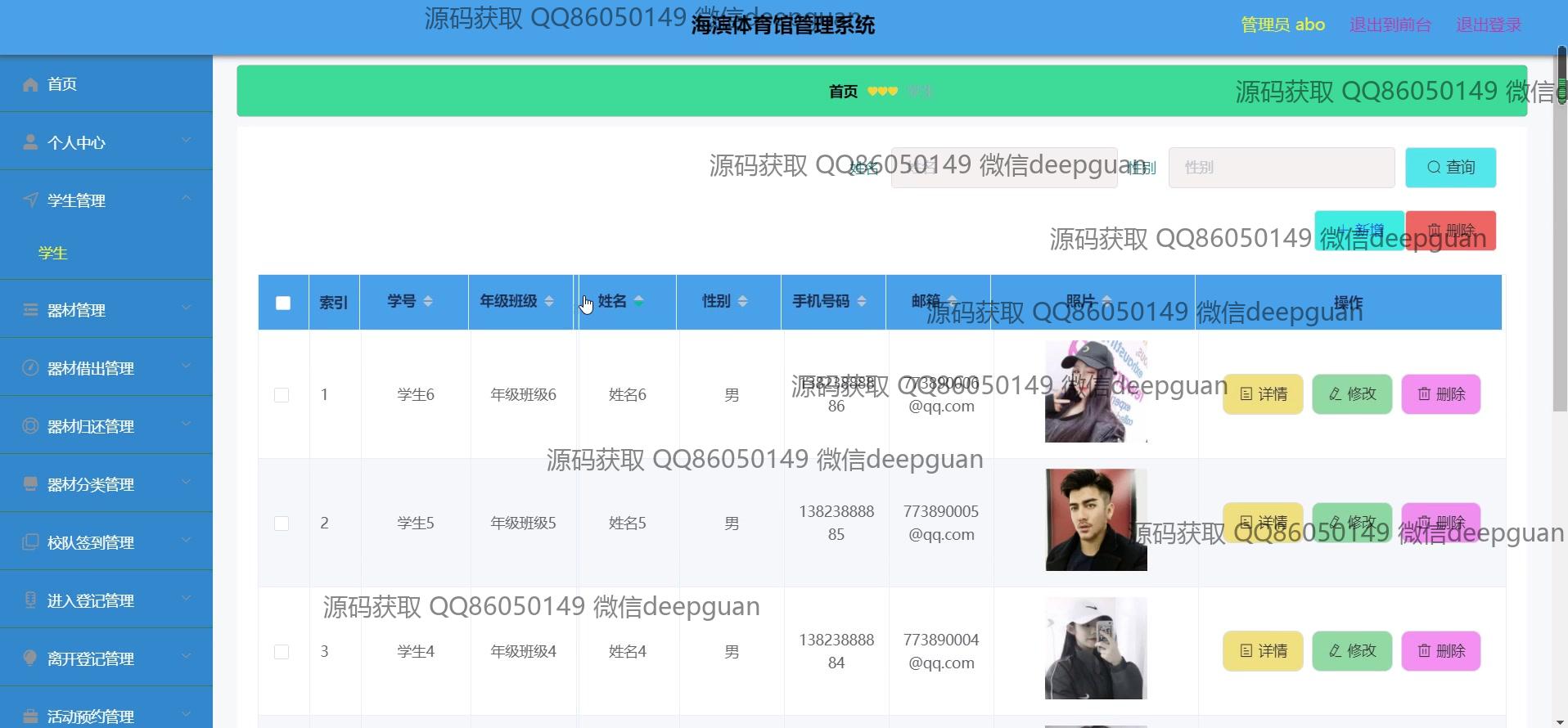The height and width of the screenshot is (728, 1568).
Task: Click the home icon beside 首页 in sidebar
Action: (30, 84)
